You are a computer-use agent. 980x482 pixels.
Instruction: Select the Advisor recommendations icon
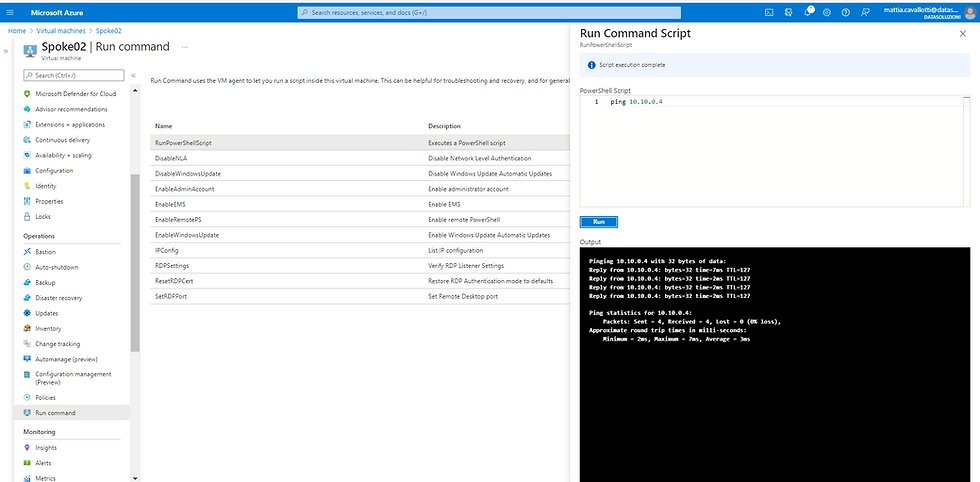(x=27, y=109)
